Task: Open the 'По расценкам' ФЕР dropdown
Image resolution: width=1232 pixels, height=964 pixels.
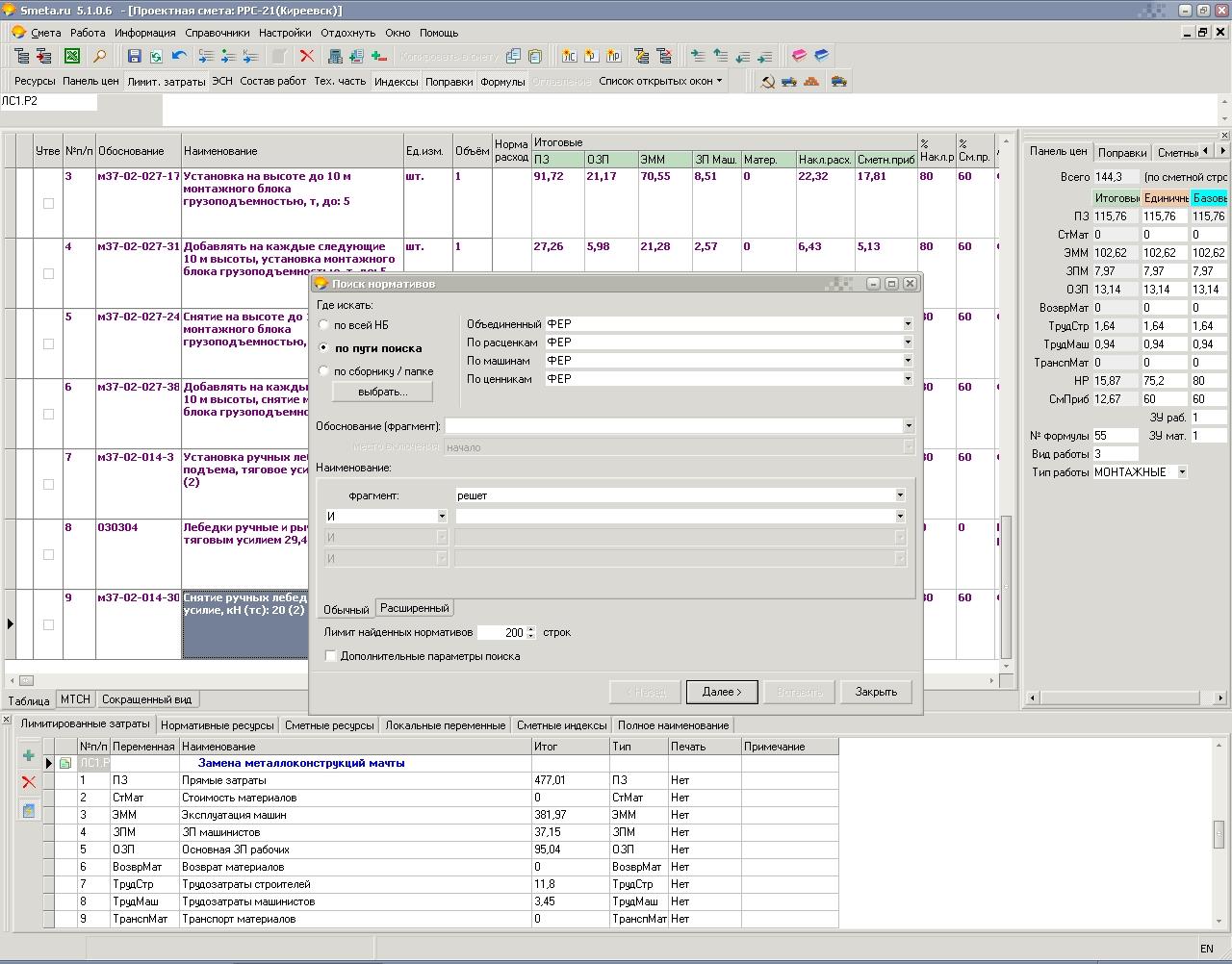Action: click(907, 342)
